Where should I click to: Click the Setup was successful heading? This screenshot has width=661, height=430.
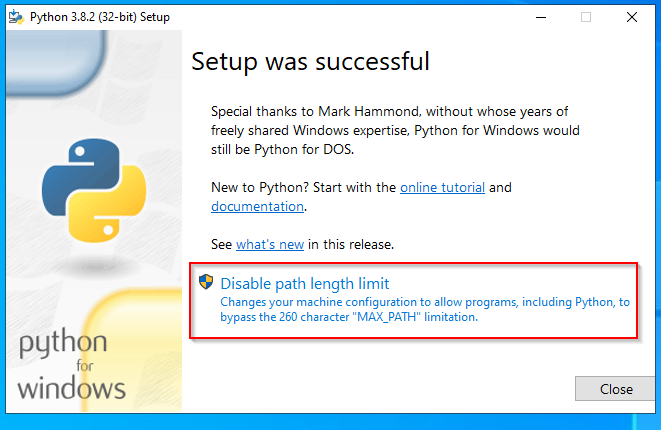coord(310,62)
